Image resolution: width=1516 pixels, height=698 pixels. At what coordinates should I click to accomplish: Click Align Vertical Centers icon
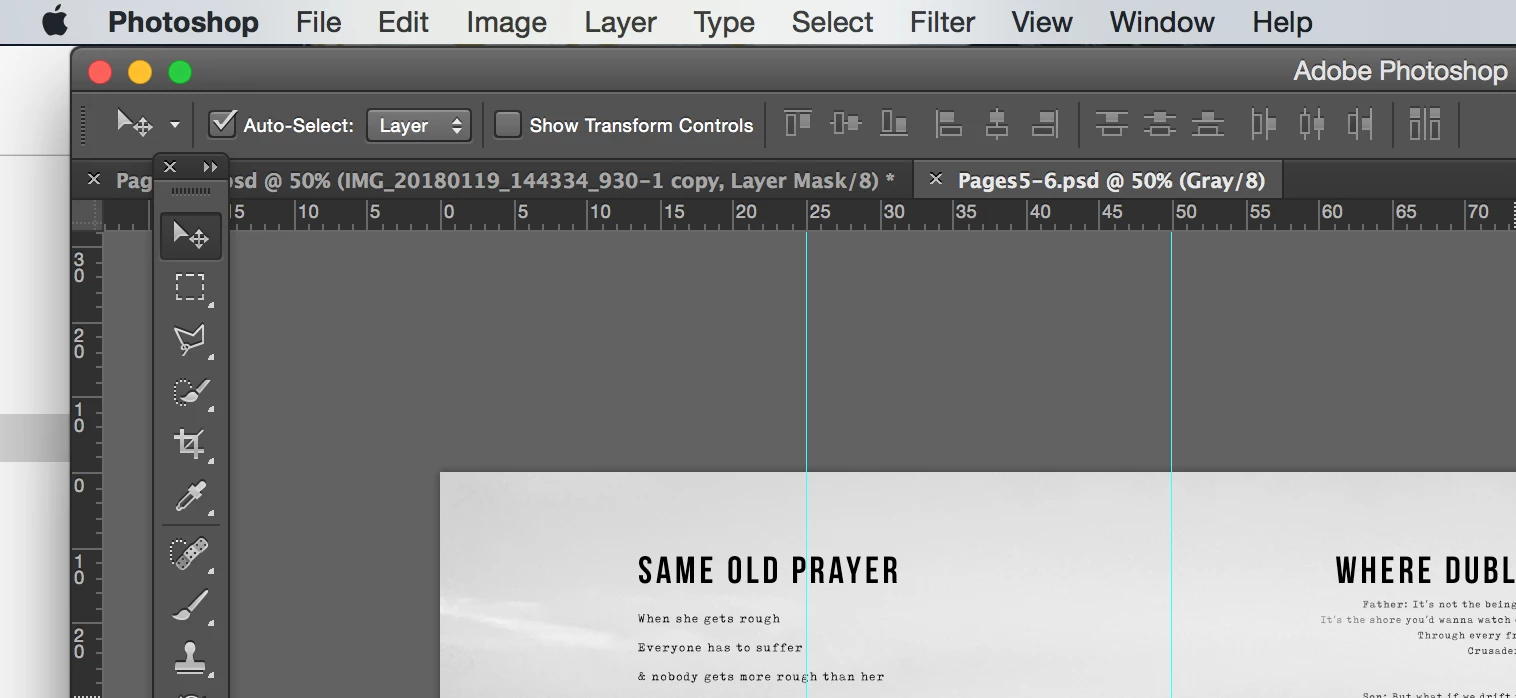click(846, 124)
